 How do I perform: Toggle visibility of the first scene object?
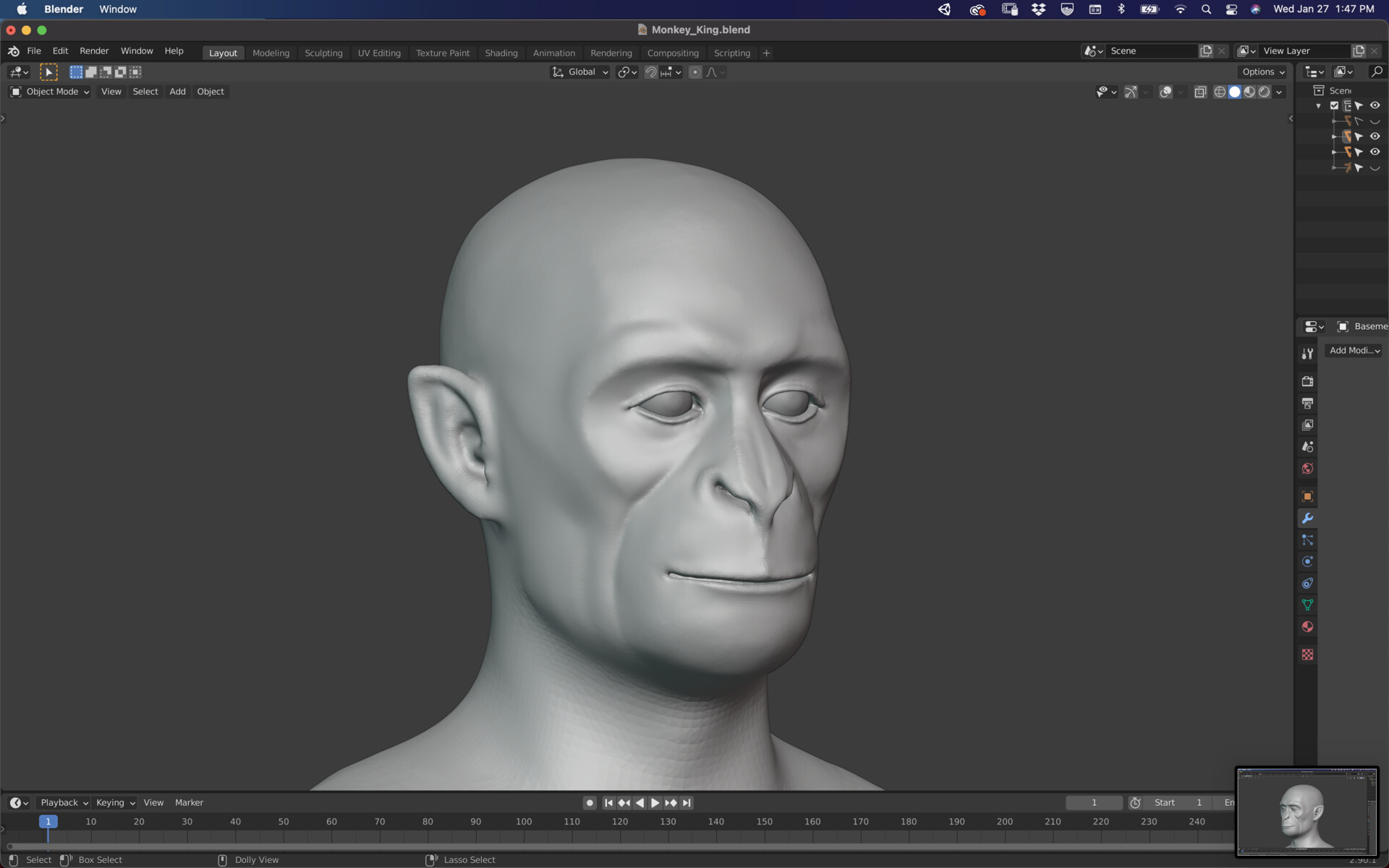click(x=1375, y=121)
